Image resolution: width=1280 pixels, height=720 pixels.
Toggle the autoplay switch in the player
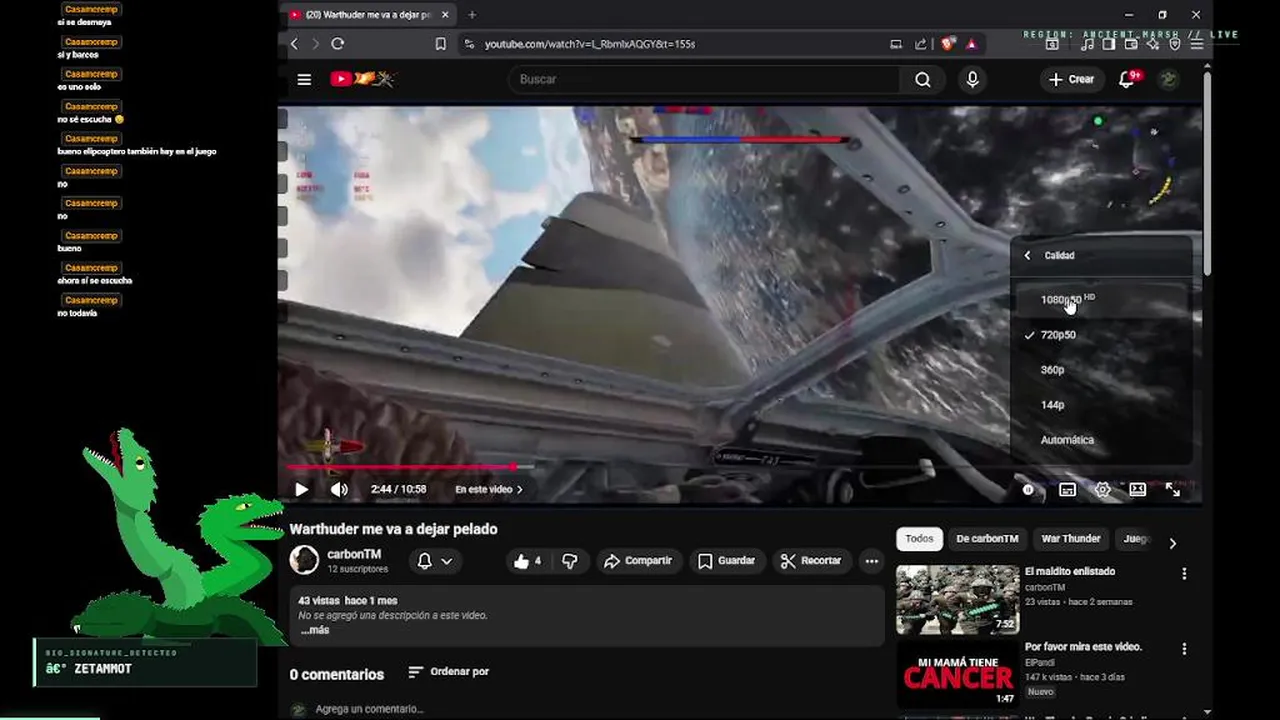1028,489
